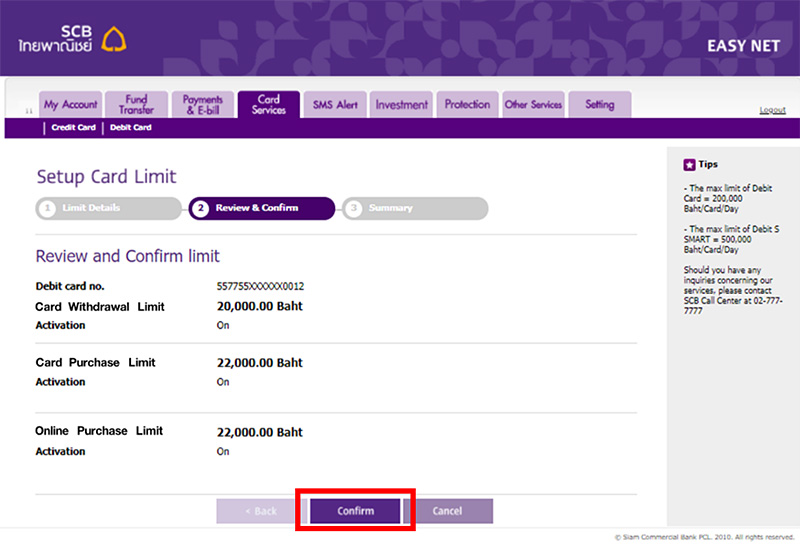Screen dimensions: 800x560
Task: Switch to the Setting tab
Action: point(600,105)
